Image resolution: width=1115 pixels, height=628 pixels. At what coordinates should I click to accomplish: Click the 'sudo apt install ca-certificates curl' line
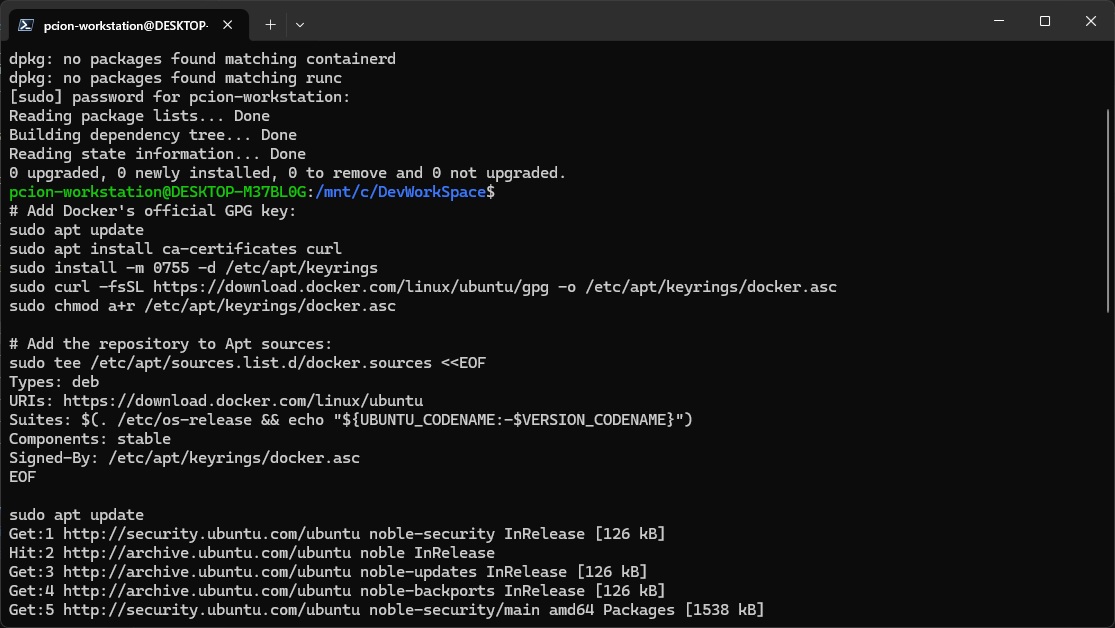coord(175,249)
